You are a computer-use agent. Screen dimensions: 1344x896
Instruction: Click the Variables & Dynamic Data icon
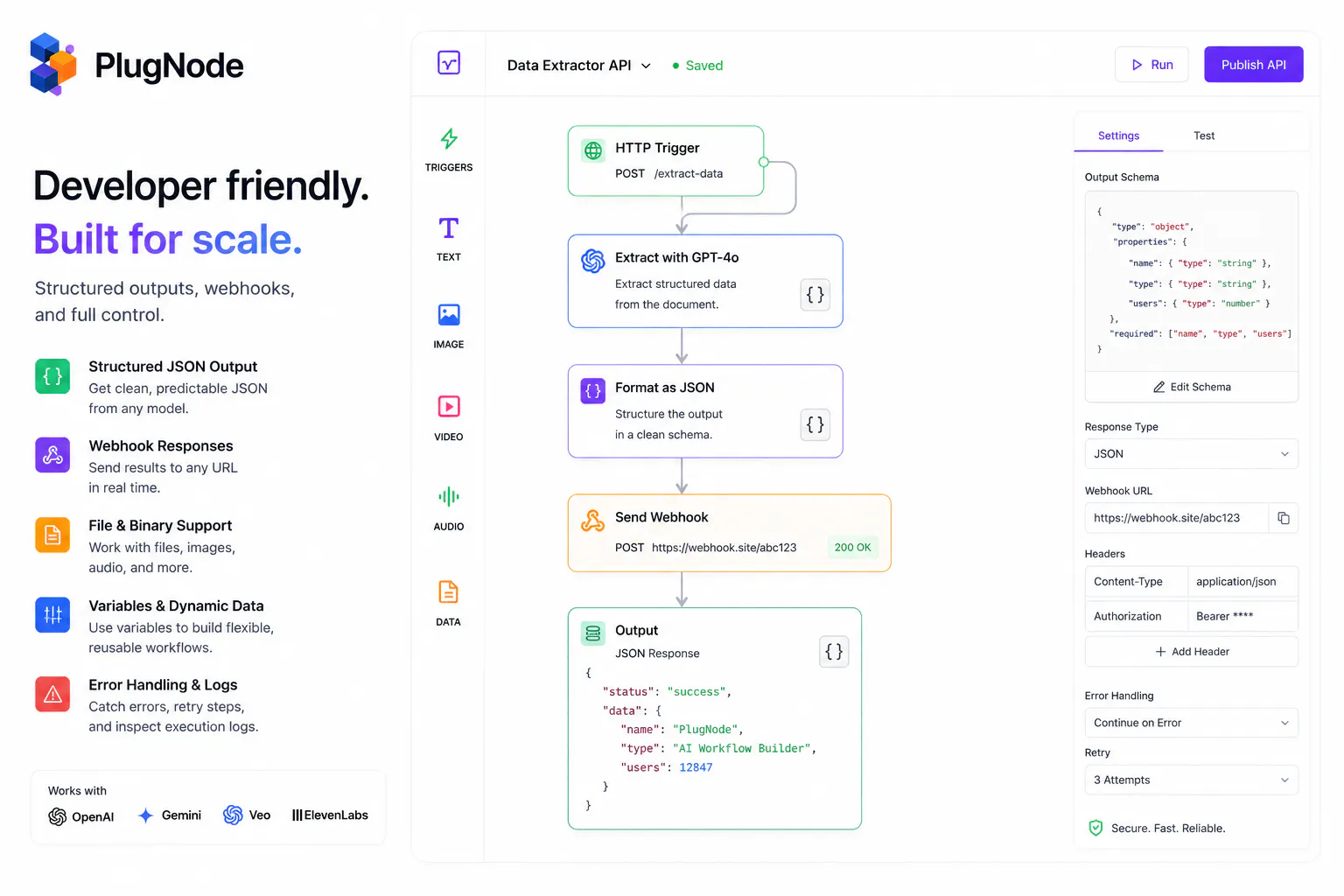click(52, 614)
